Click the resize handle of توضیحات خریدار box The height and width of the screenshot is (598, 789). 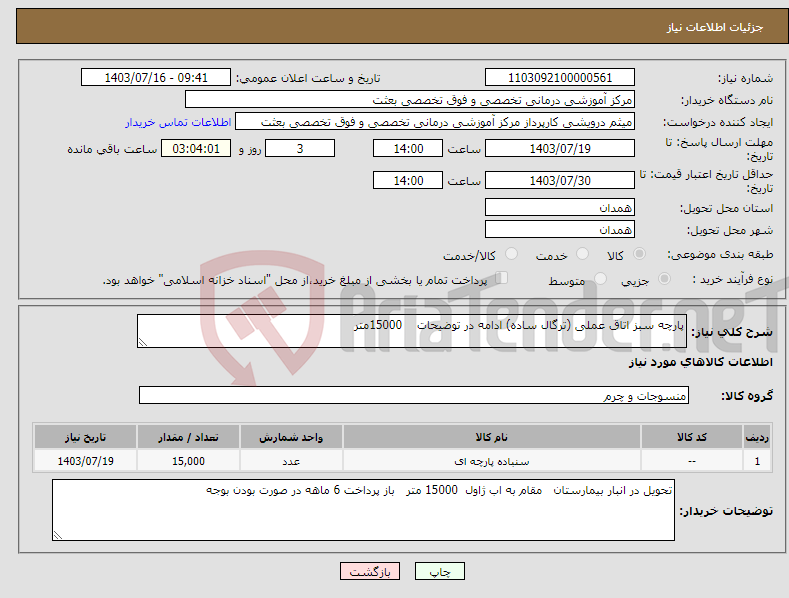(58, 535)
